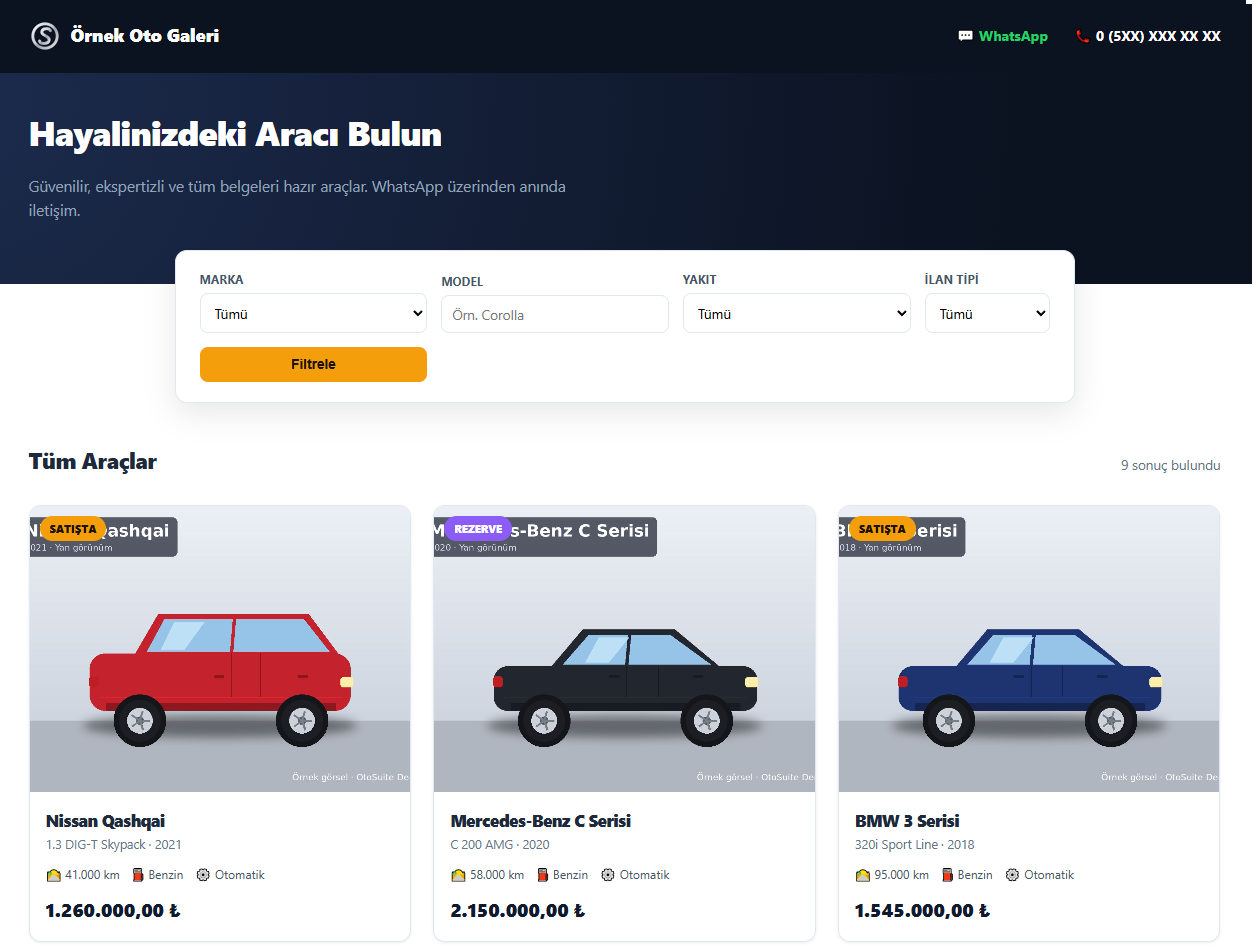Viewport: 1258px width, 950px height.
Task: Click the phone number in header
Action: click(x=1158, y=36)
